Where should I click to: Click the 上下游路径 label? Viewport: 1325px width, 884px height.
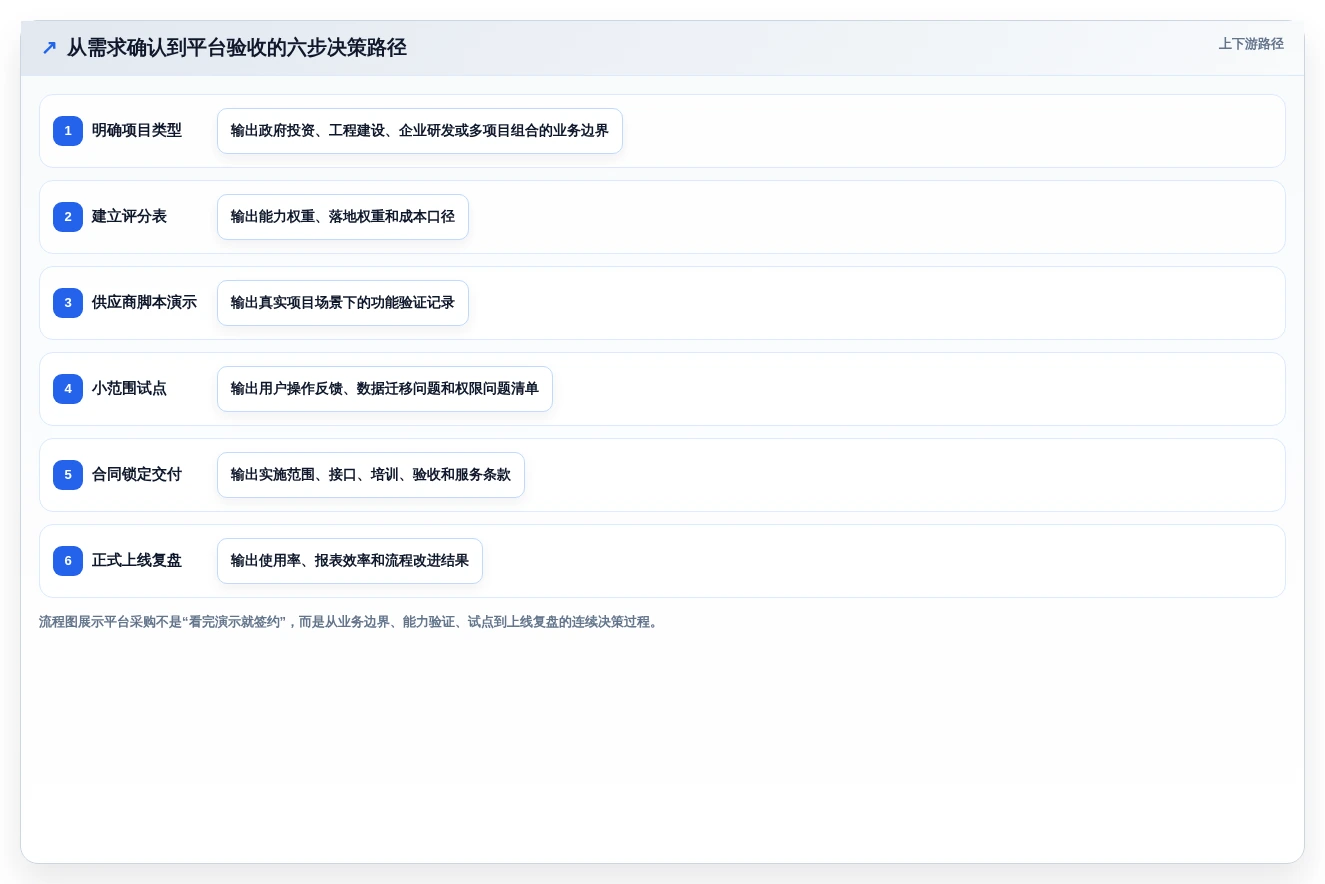1251,44
